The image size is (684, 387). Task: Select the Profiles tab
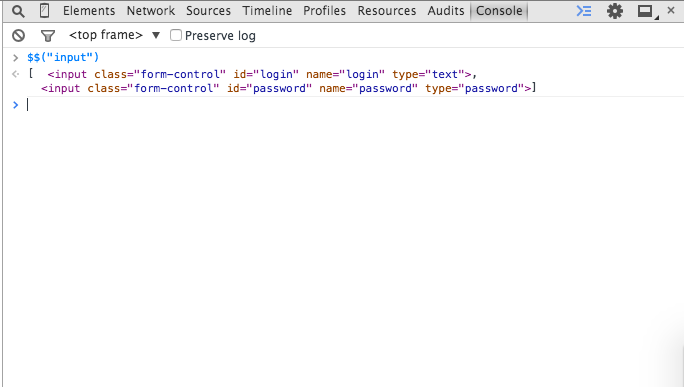click(x=325, y=10)
